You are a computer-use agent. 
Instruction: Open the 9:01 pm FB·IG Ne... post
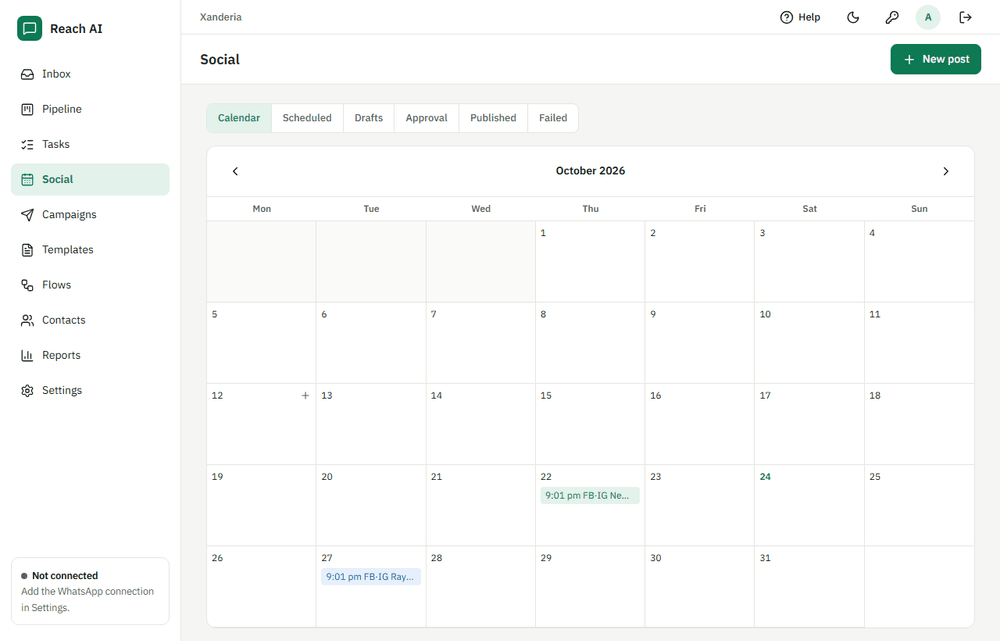point(590,496)
